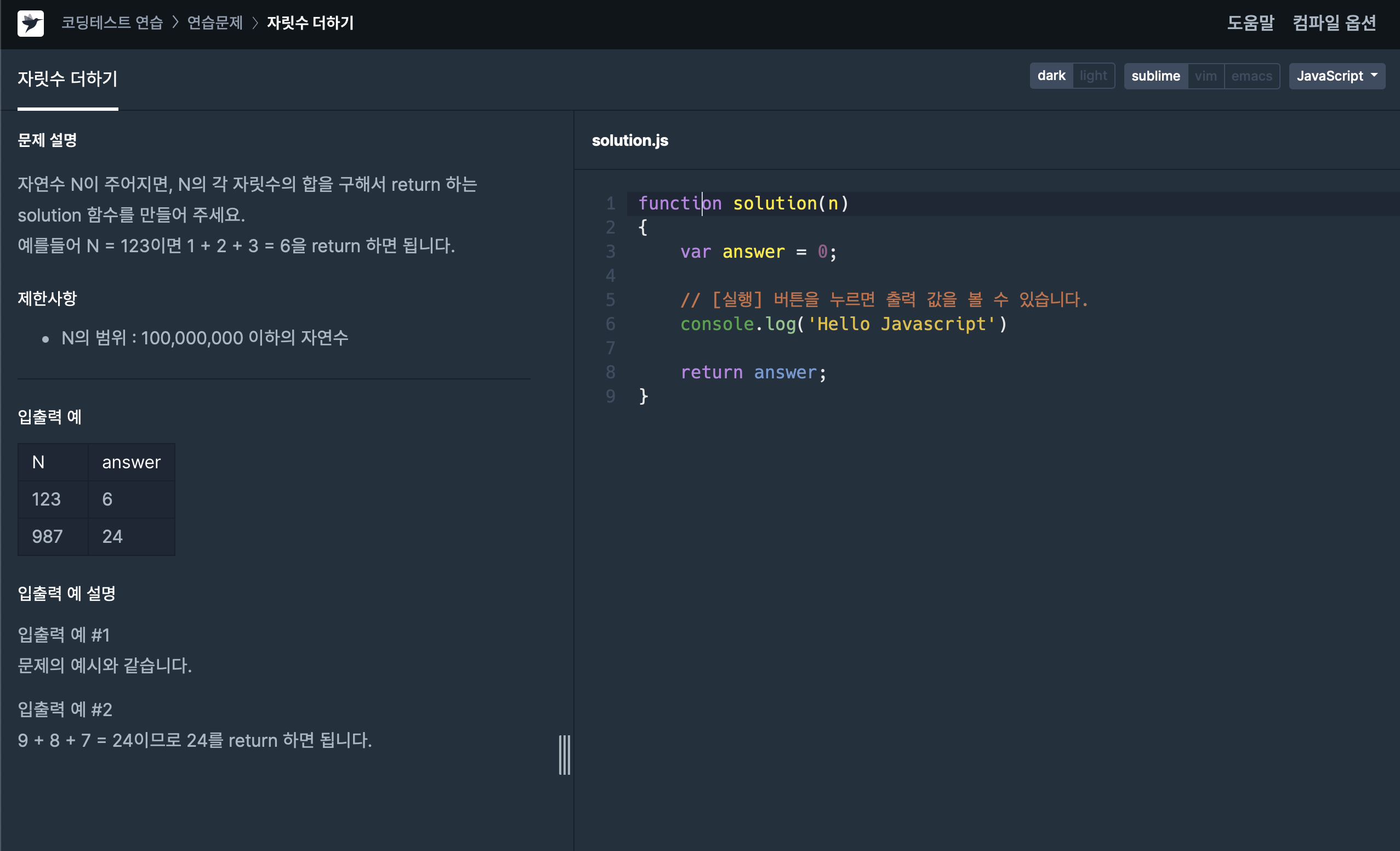Select the 자릿수 더하기 problem tab
The height and width of the screenshot is (851, 1400).
click(67, 79)
